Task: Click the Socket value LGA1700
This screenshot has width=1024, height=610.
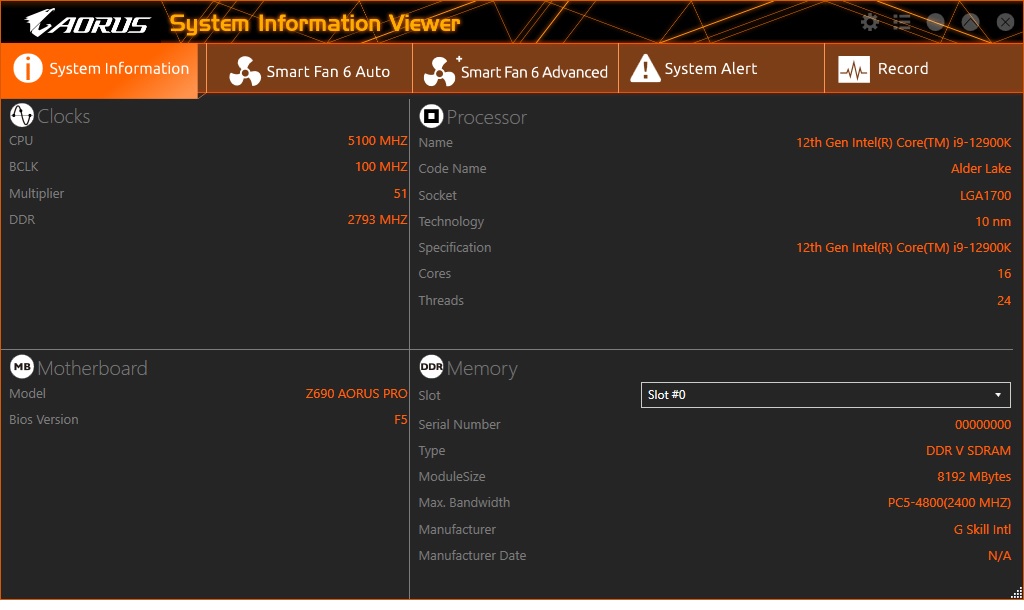Action: pyautogui.click(x=985, y=195)
